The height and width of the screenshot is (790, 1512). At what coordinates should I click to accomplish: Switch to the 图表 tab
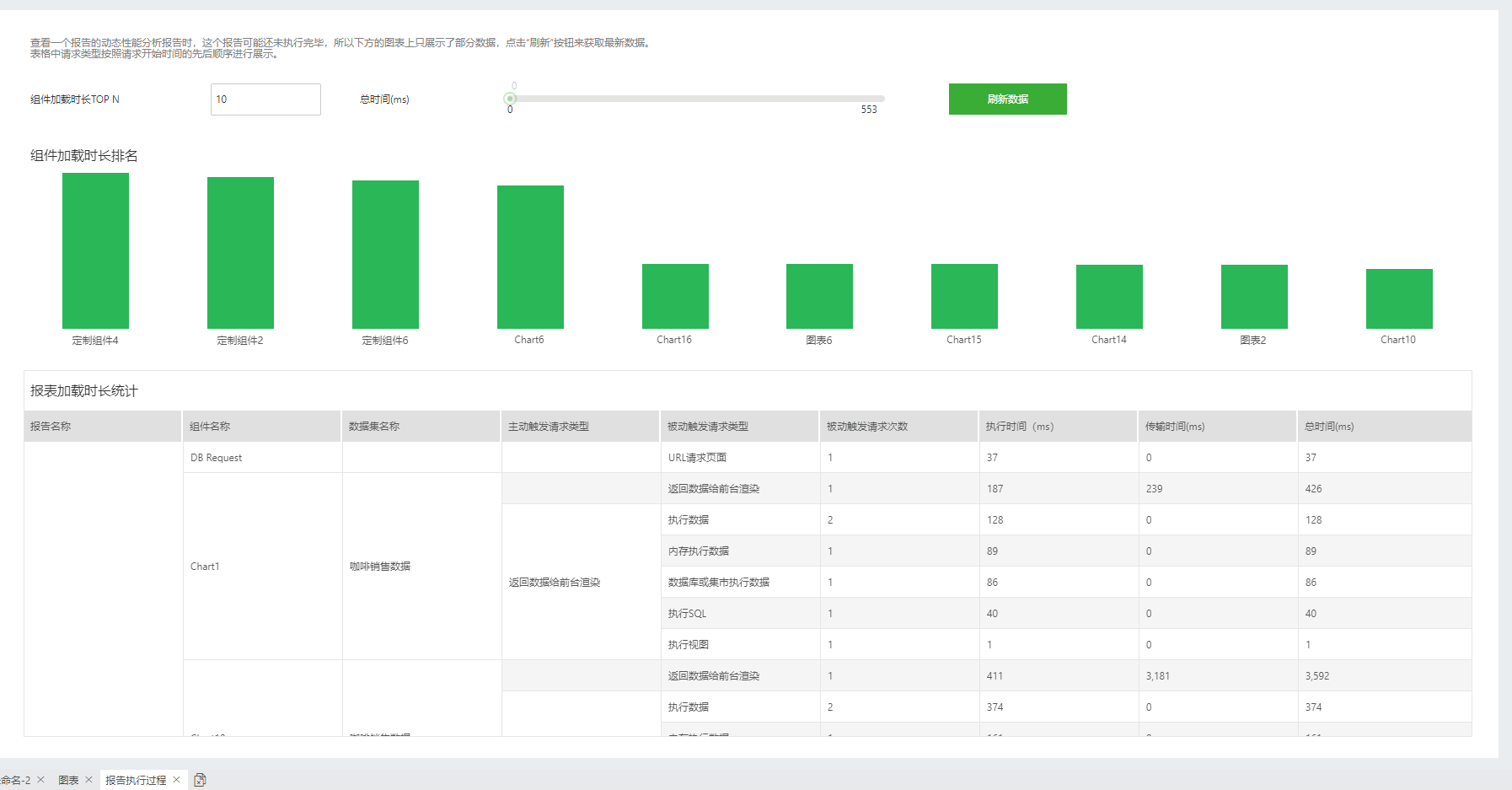[x=68, y=780]
